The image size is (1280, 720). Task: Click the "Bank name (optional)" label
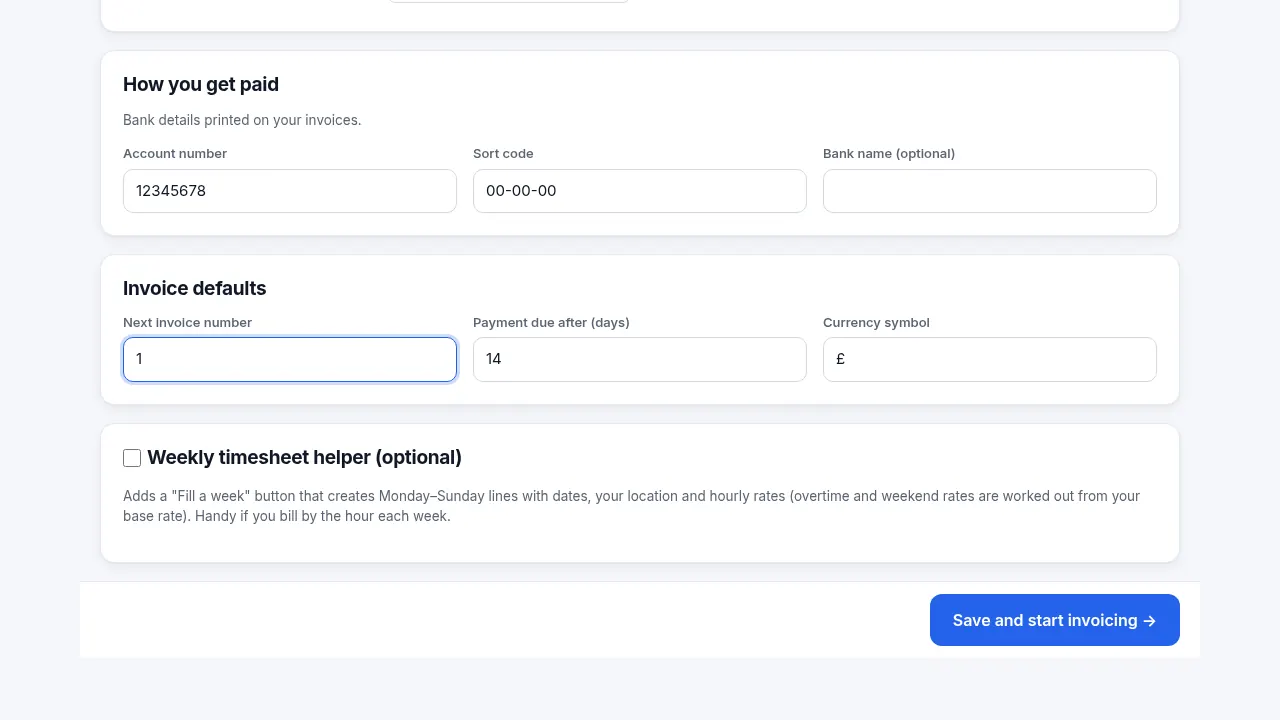tap(889, 153)
